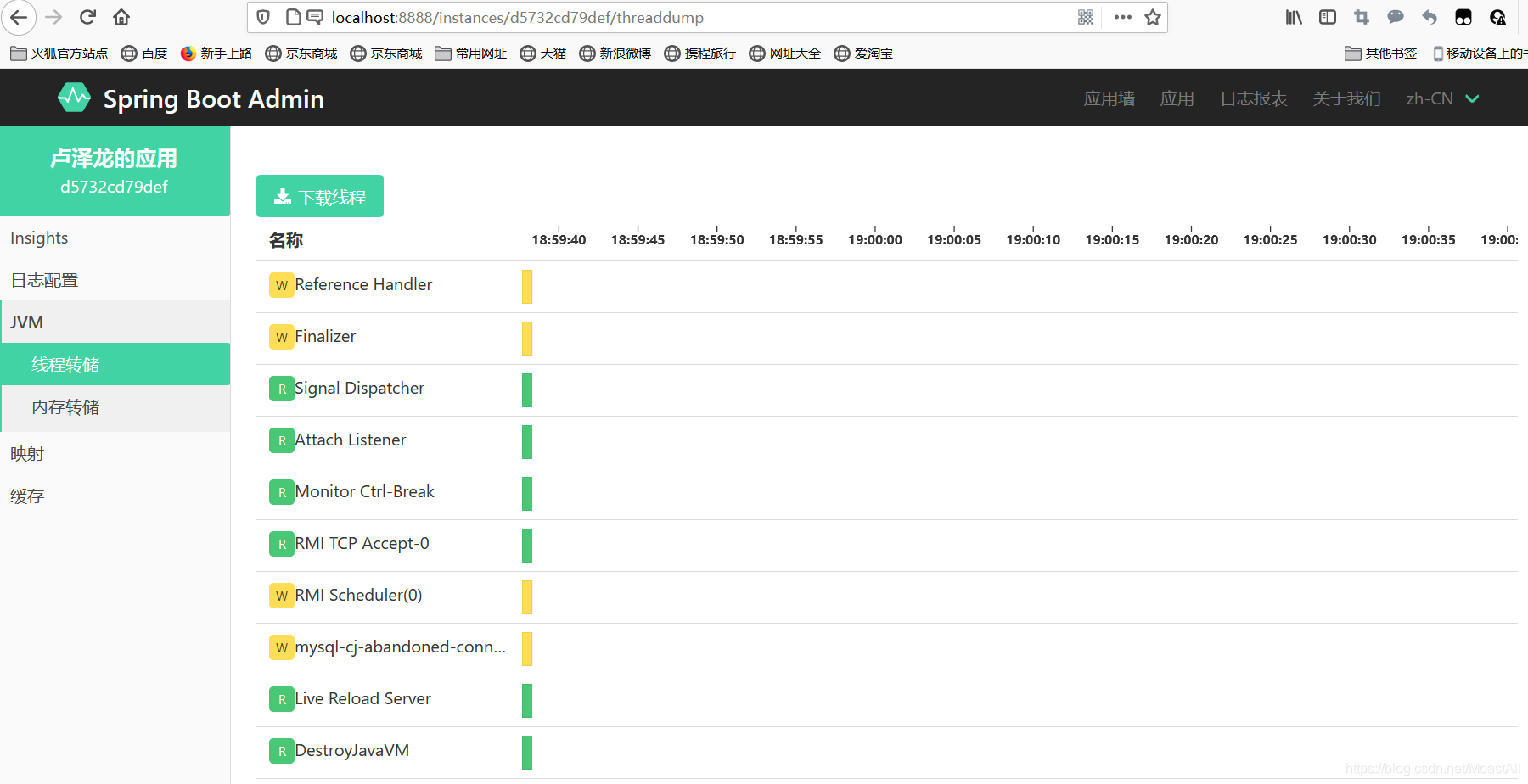Open the 常用网址 bookmark folder
Viewport: 1528px width, 784px height.
471,53
